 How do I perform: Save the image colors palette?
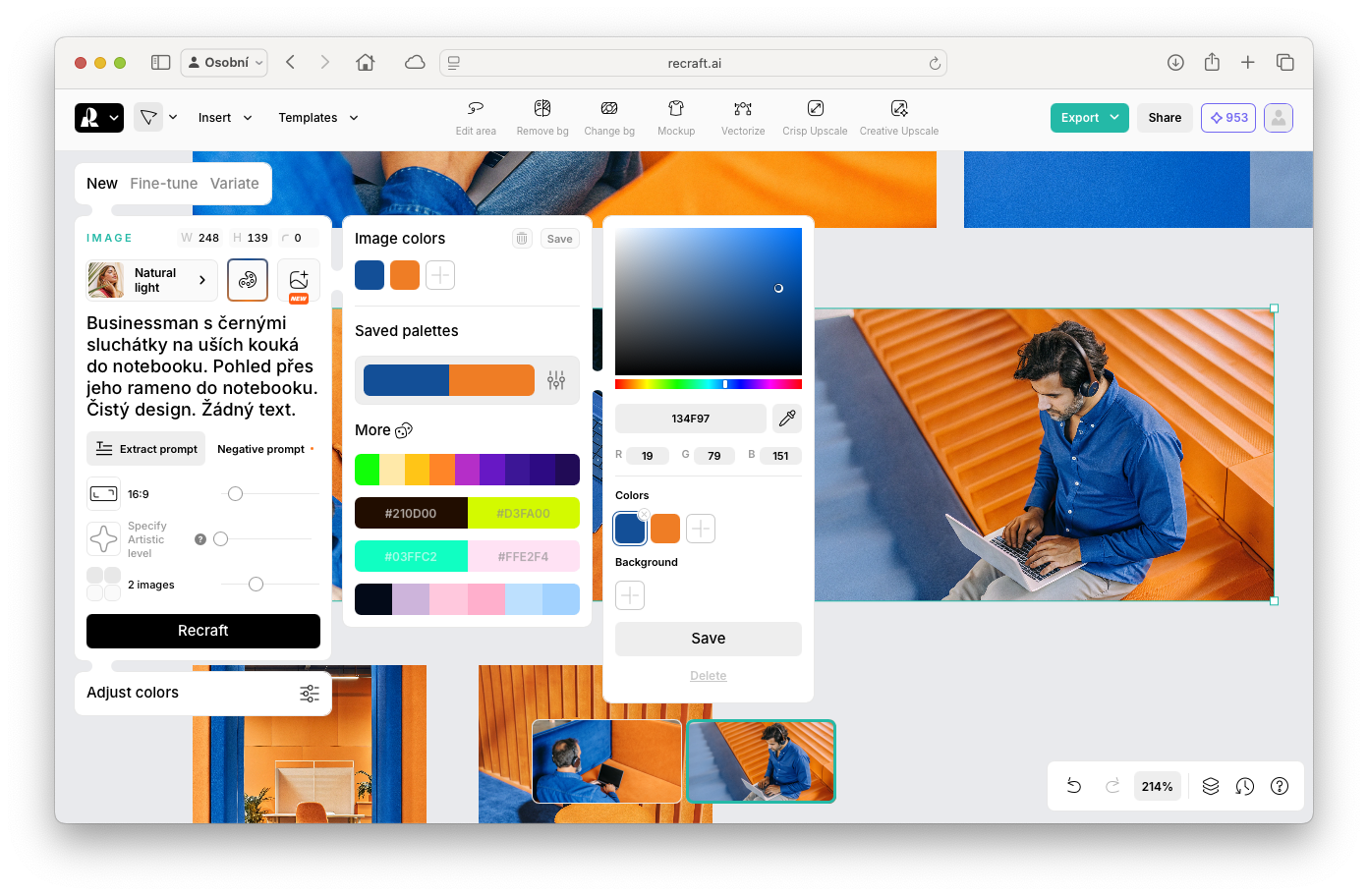coord(560,239)
